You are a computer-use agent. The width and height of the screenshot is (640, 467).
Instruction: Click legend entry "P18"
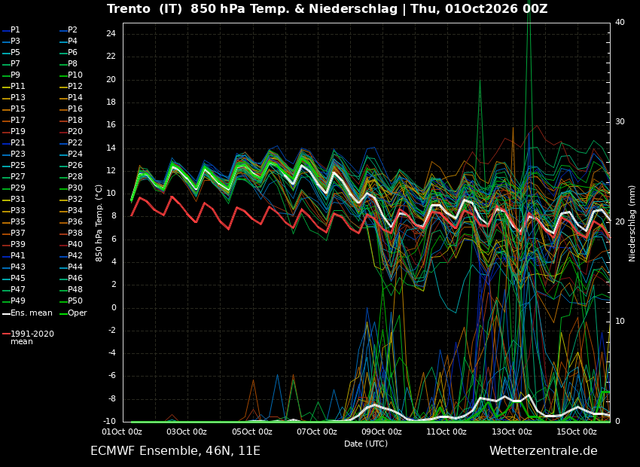point(71,120)
